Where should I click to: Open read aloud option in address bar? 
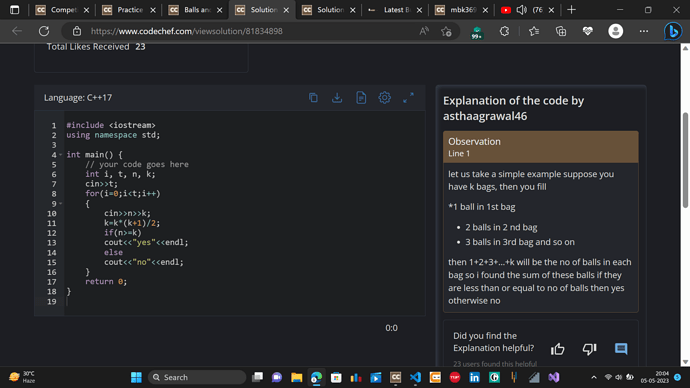click(424, 31)
